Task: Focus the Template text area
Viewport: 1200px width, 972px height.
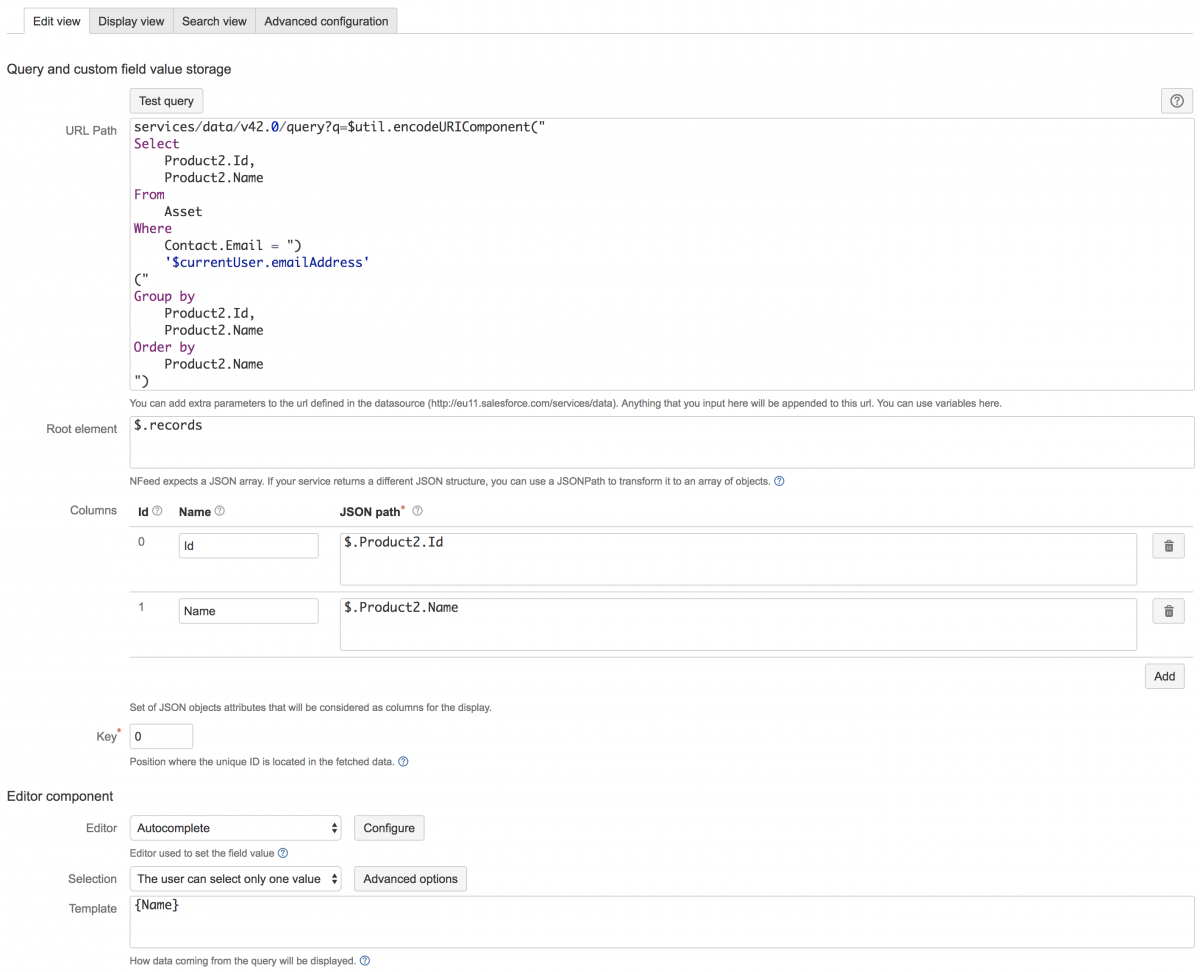Action: tap(662, 922)
